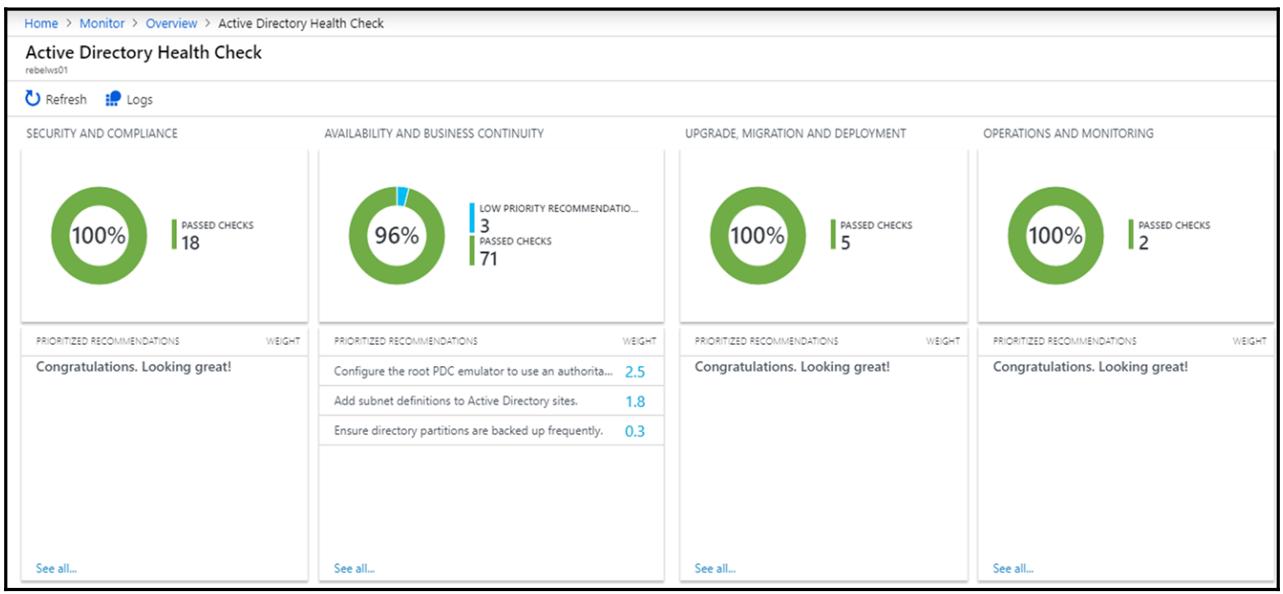The width and height of the screenshot is (1283, 594).
Task: Go to Monitor in the breadcrumb
Action: tap(102, 23)
